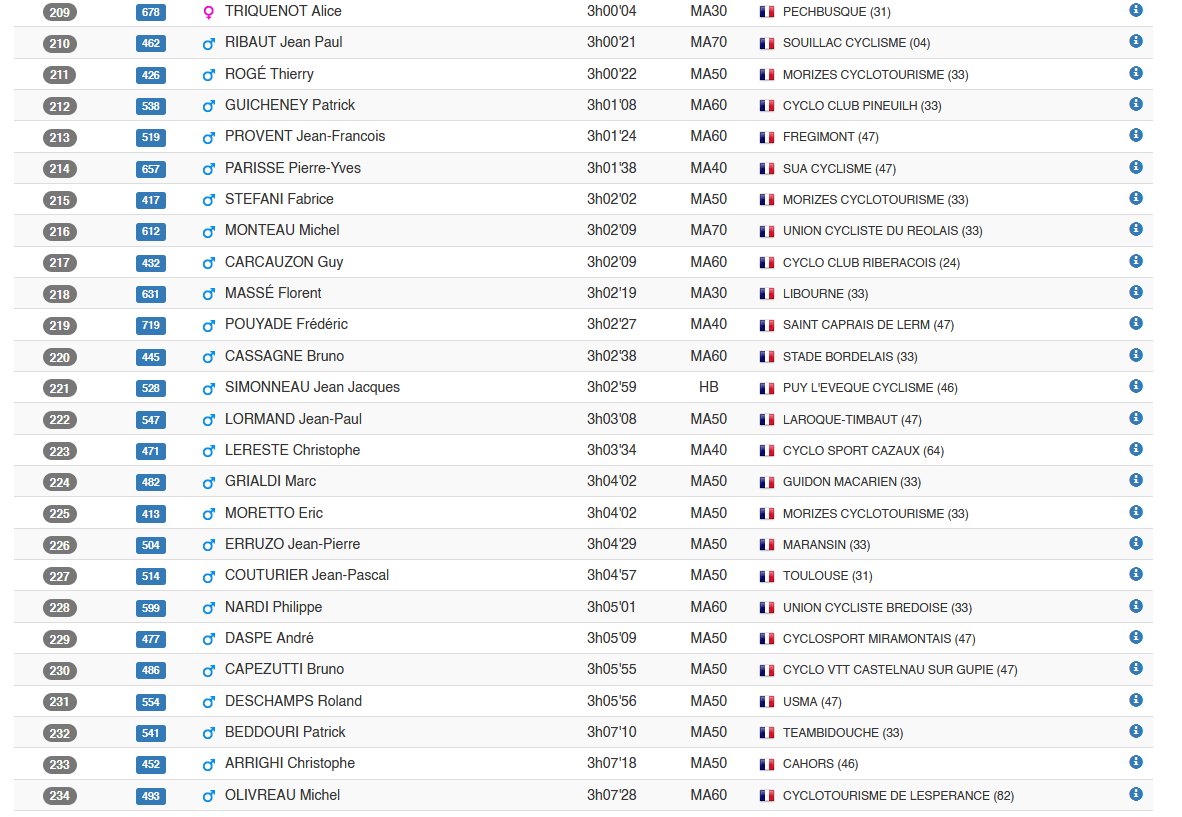Click bib number badge 719

click(x=151, y=326)
